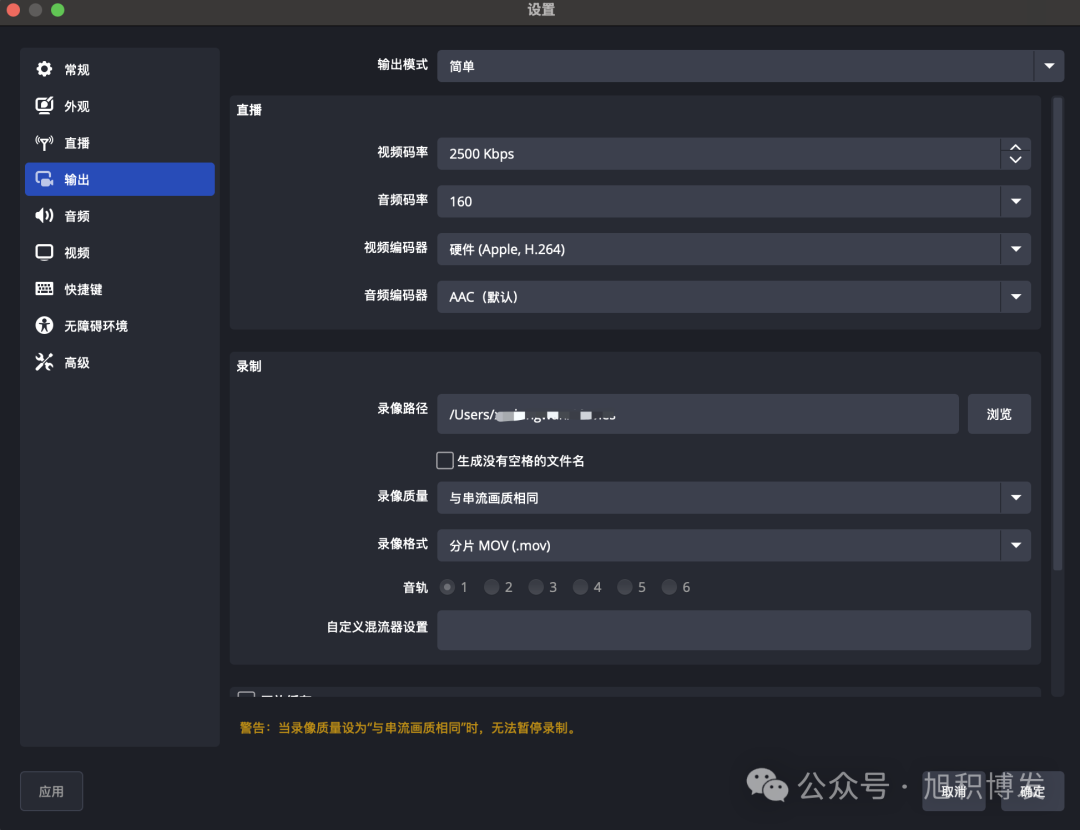Viewport: 1080px width, 830px height.
Task: Open 直播 (Stream) settings via its icon
Action: (44, 142)
